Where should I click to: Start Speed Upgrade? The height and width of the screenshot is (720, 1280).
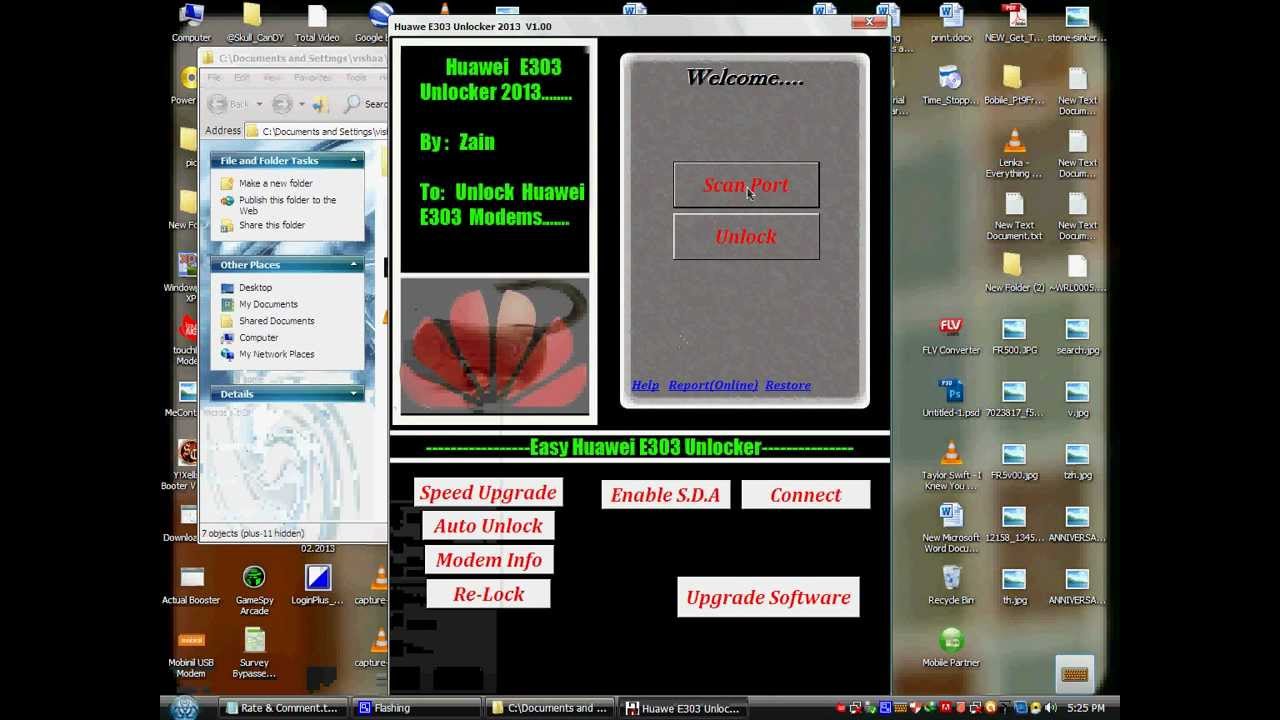[x=488, y=492]
